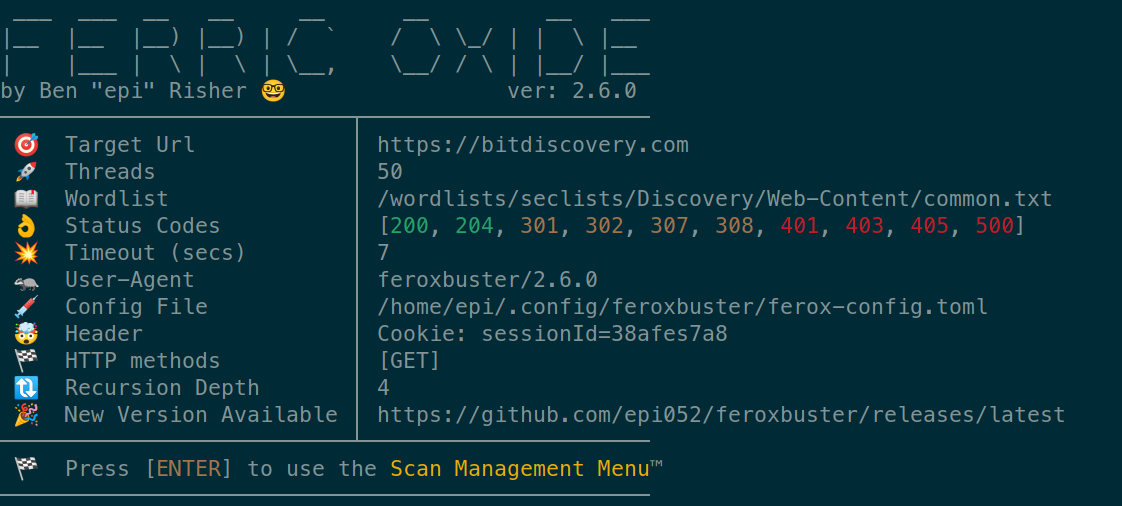Click the green 200 status code

point(409,226)
